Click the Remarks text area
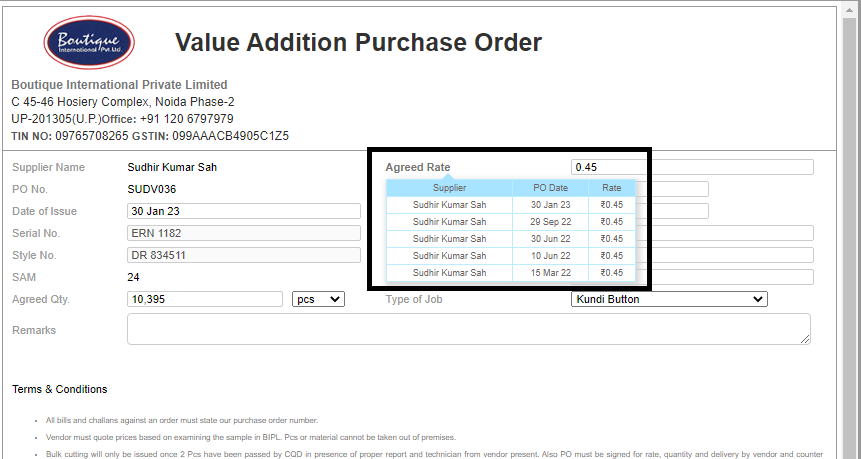The width and height of the screenshot is (861, 459). coord(469,329)
